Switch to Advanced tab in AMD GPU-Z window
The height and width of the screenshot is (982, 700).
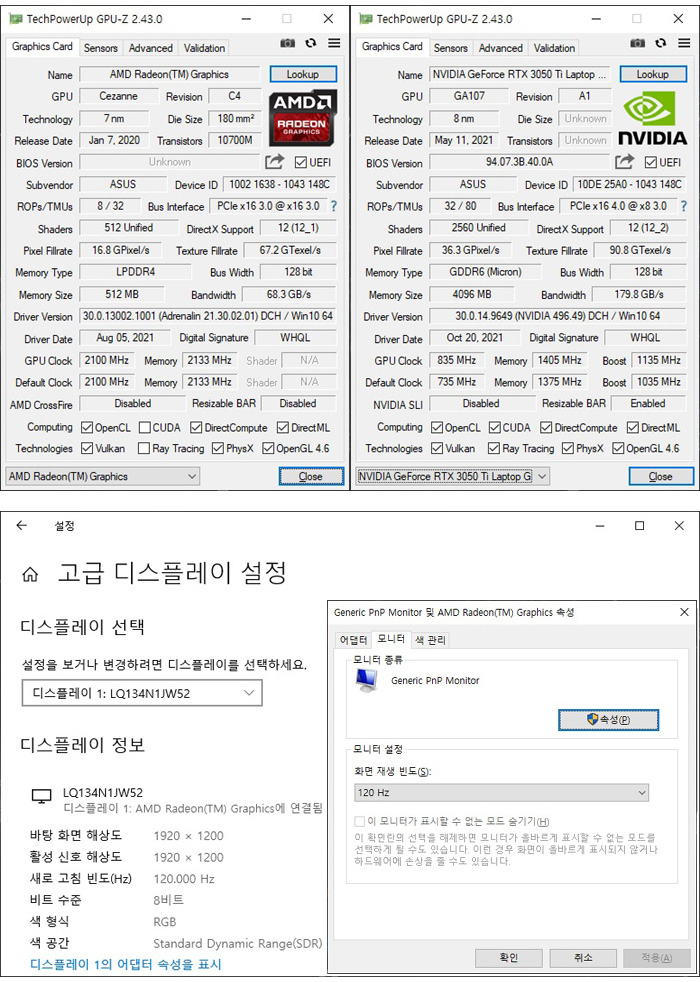click(x=150, y=48)
